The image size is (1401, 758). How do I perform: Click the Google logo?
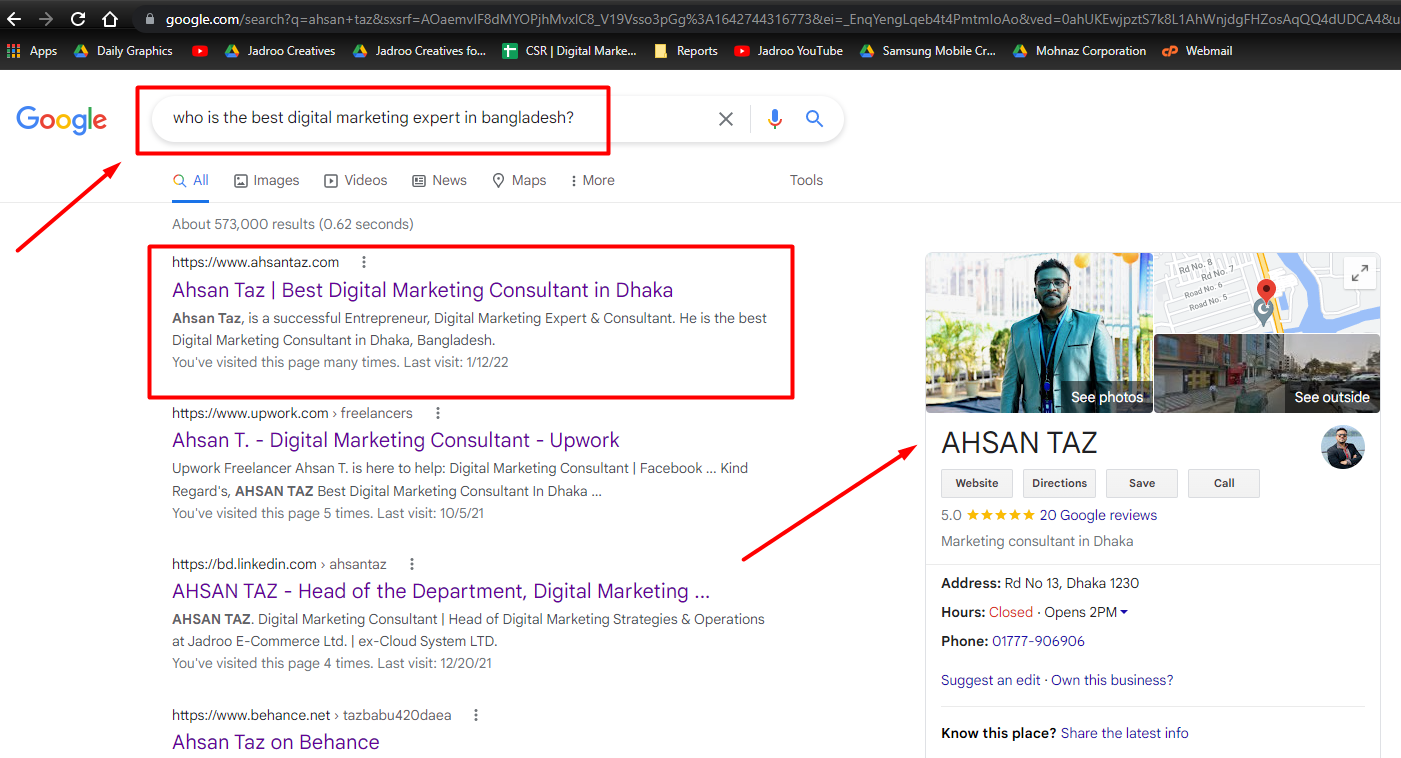pos(61,120)
